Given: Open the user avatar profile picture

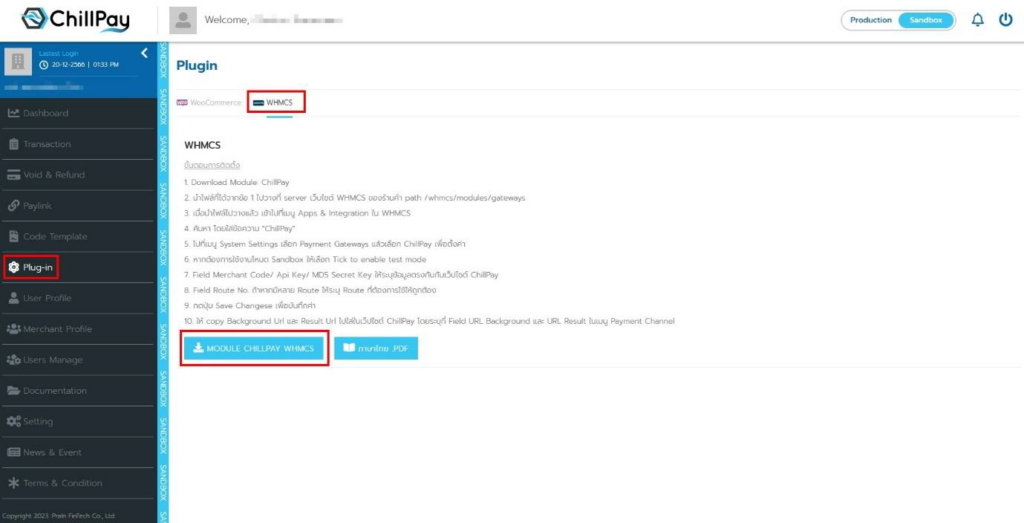Looking at the screenshot, I should 183,20.
